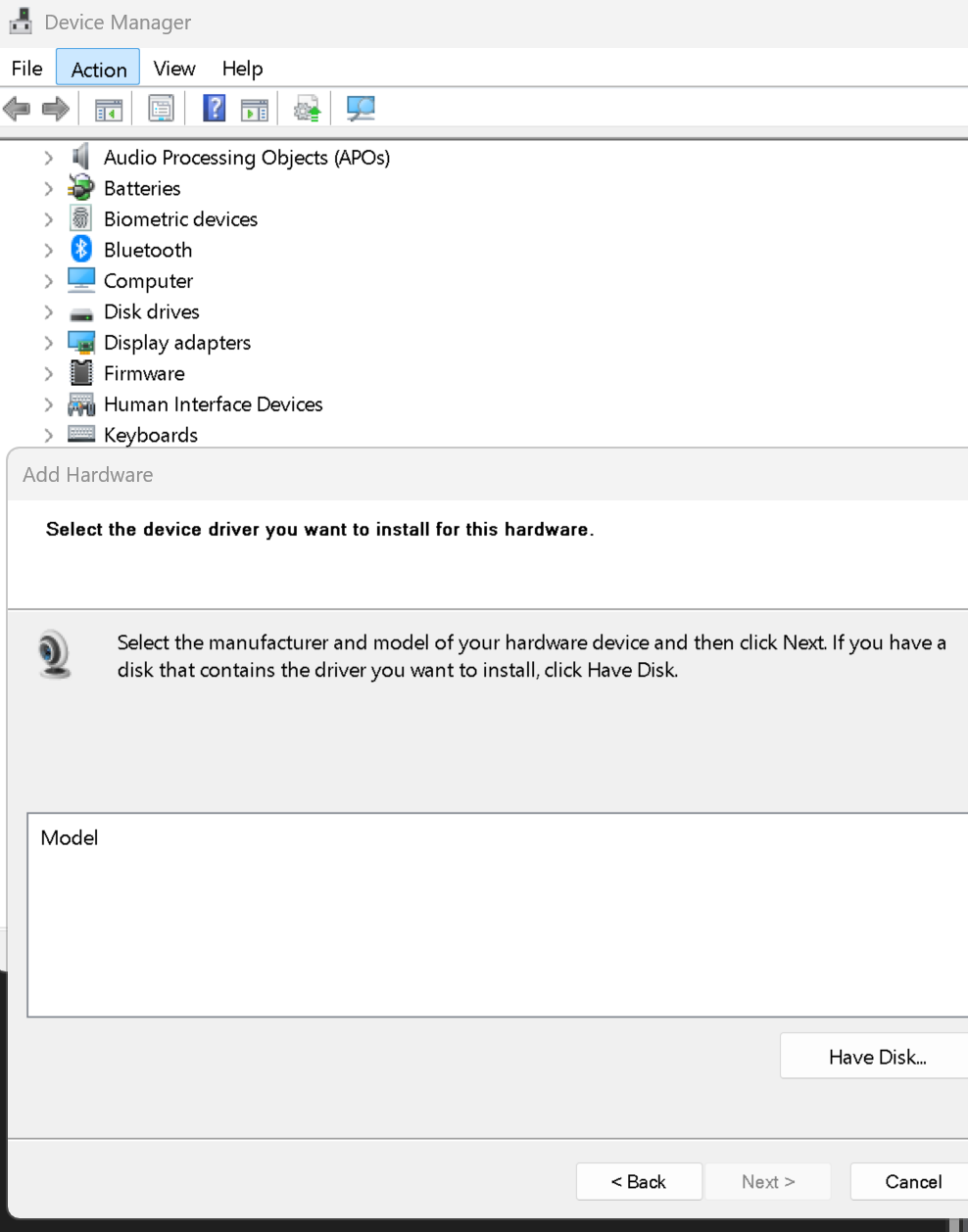
Task: Click the Have Disk button
Action: click(877, 1057)
